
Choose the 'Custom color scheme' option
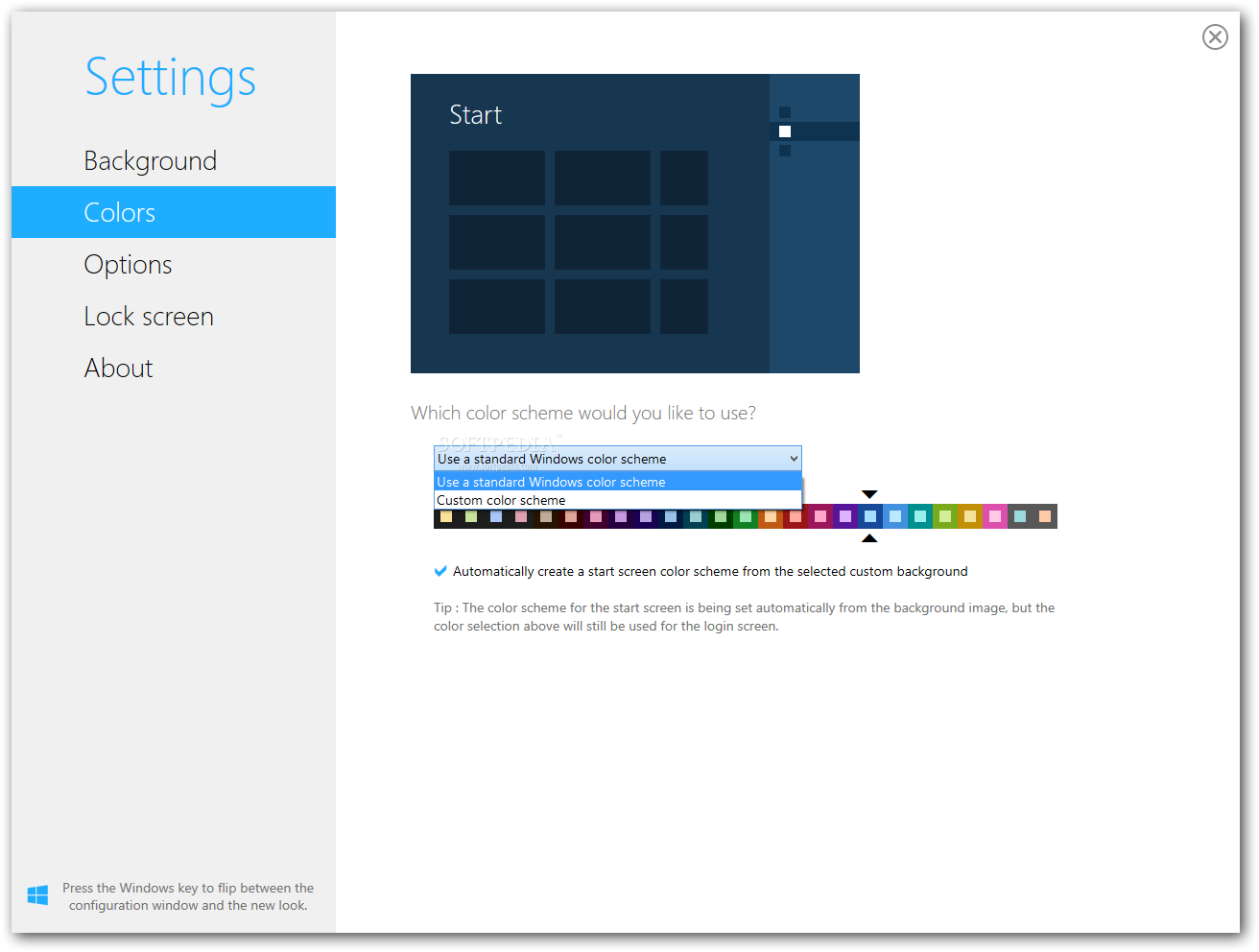pos(618,500)
